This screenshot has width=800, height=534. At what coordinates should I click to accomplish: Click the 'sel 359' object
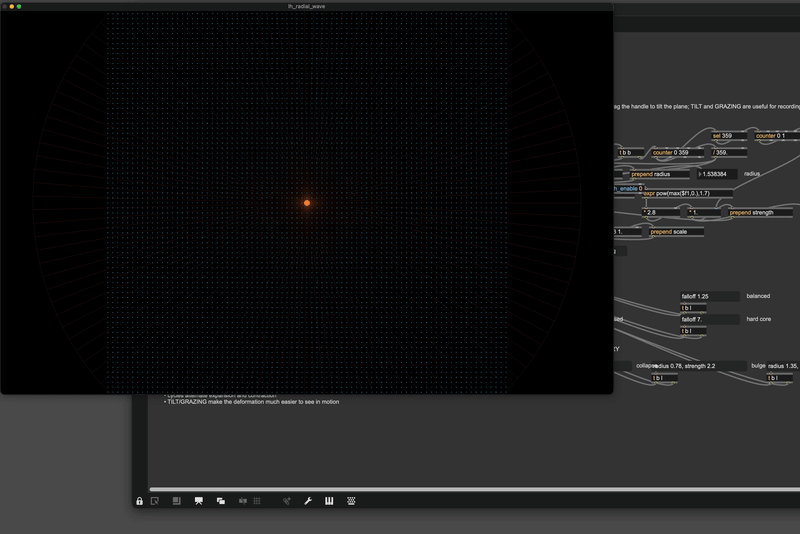[728, 136]
